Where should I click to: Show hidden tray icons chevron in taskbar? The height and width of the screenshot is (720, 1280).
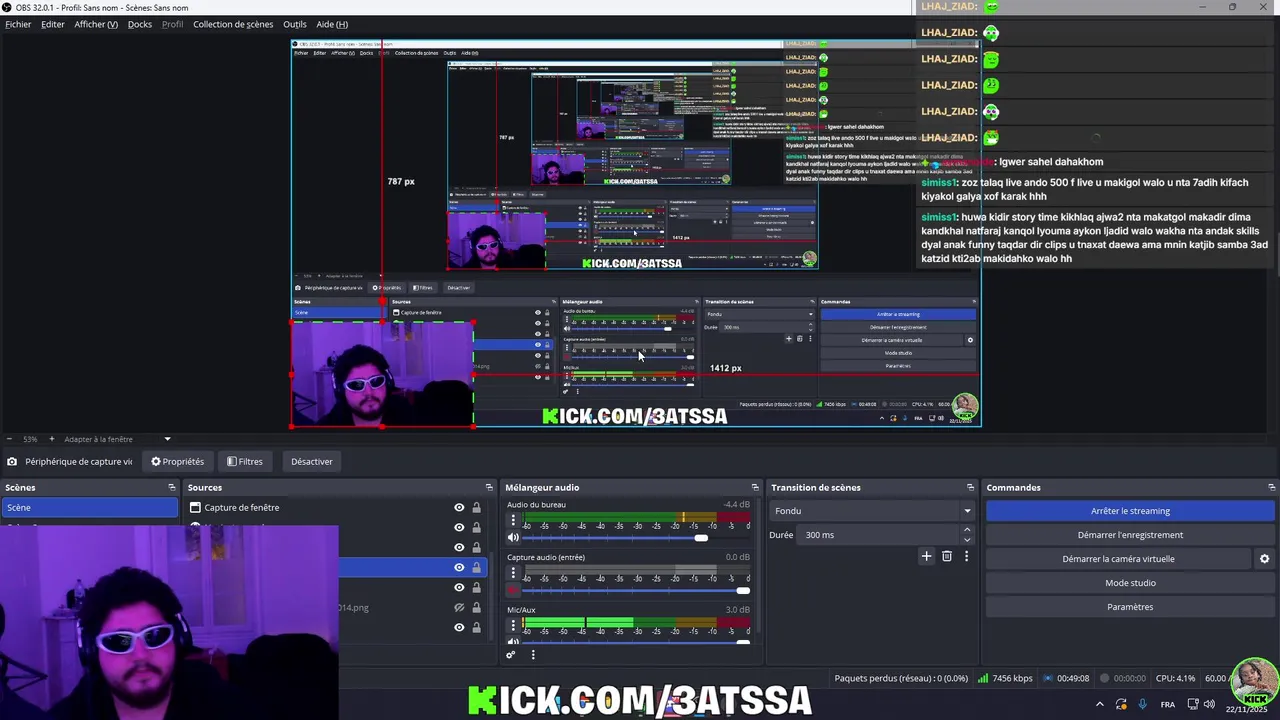(x=1100, y=704)
